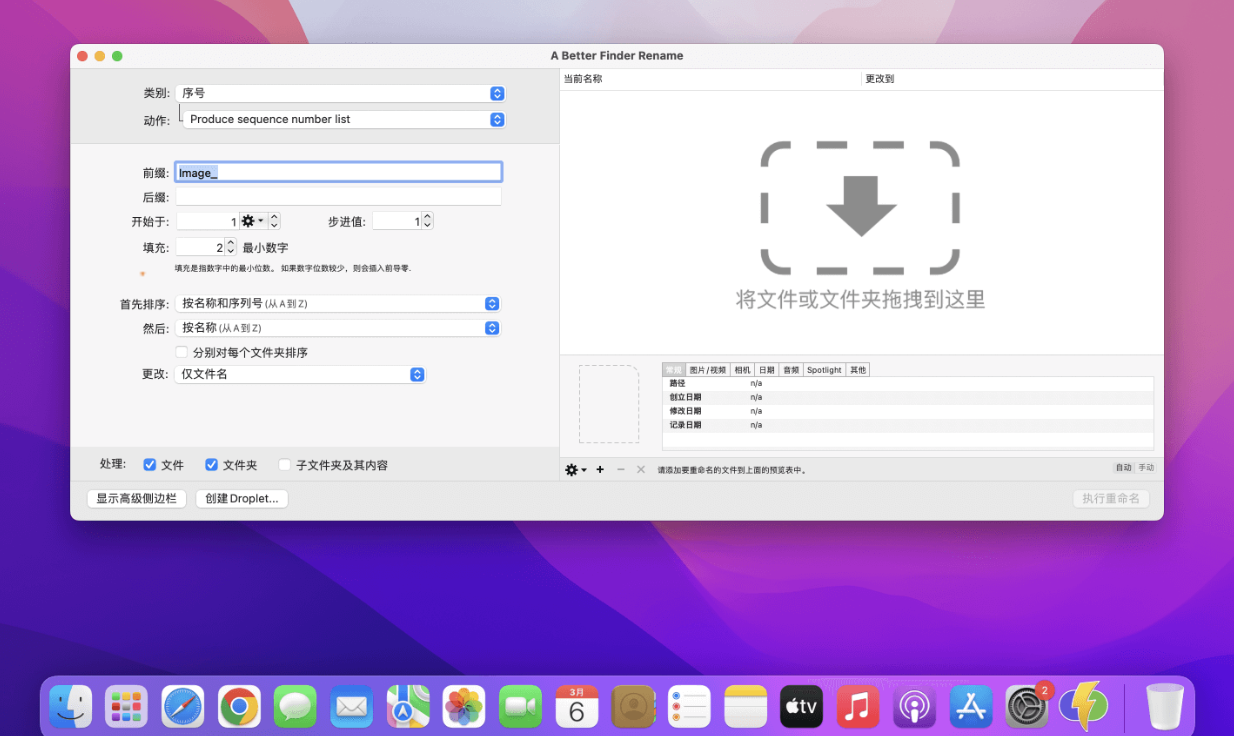Select the 路径 metadata row

[908, 383]
